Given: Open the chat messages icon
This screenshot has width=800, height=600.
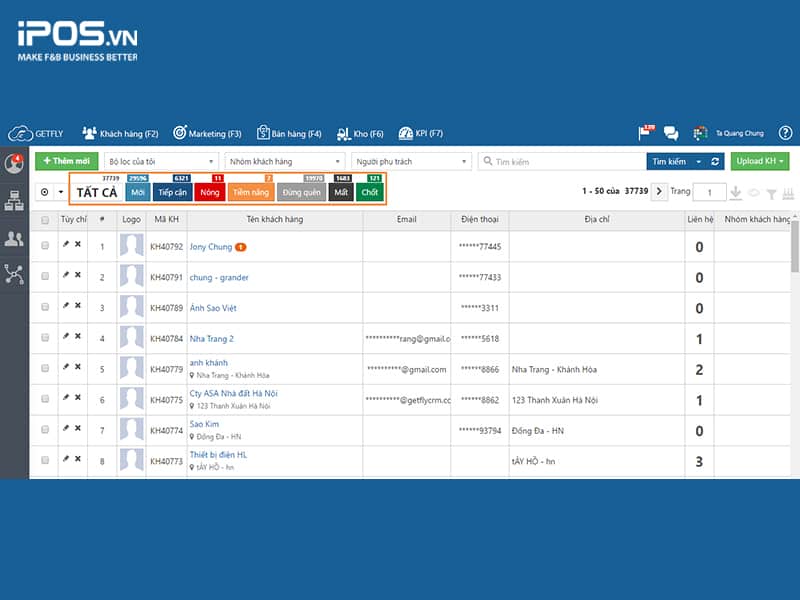Looking at the screenshot, I should (x=669, y=132).
